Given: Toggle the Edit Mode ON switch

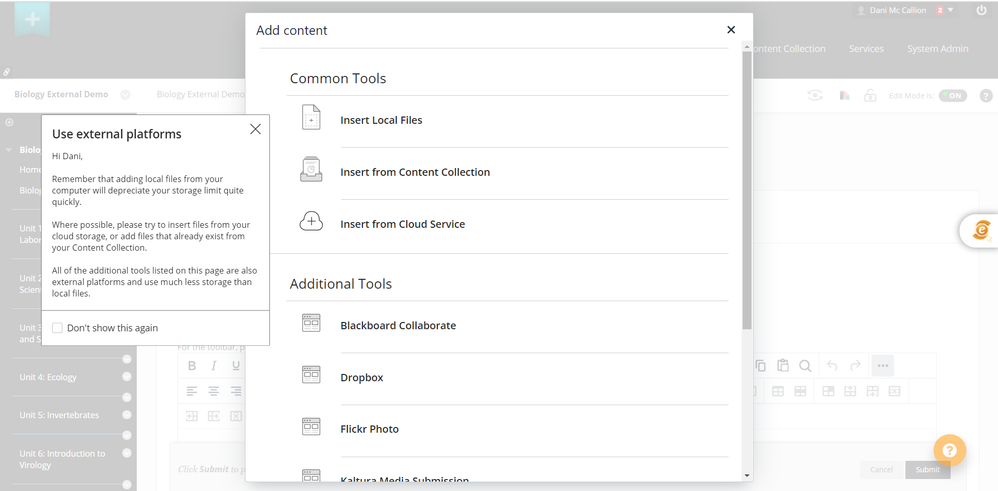Looking at the screenshot, I should tap(953, 96).
